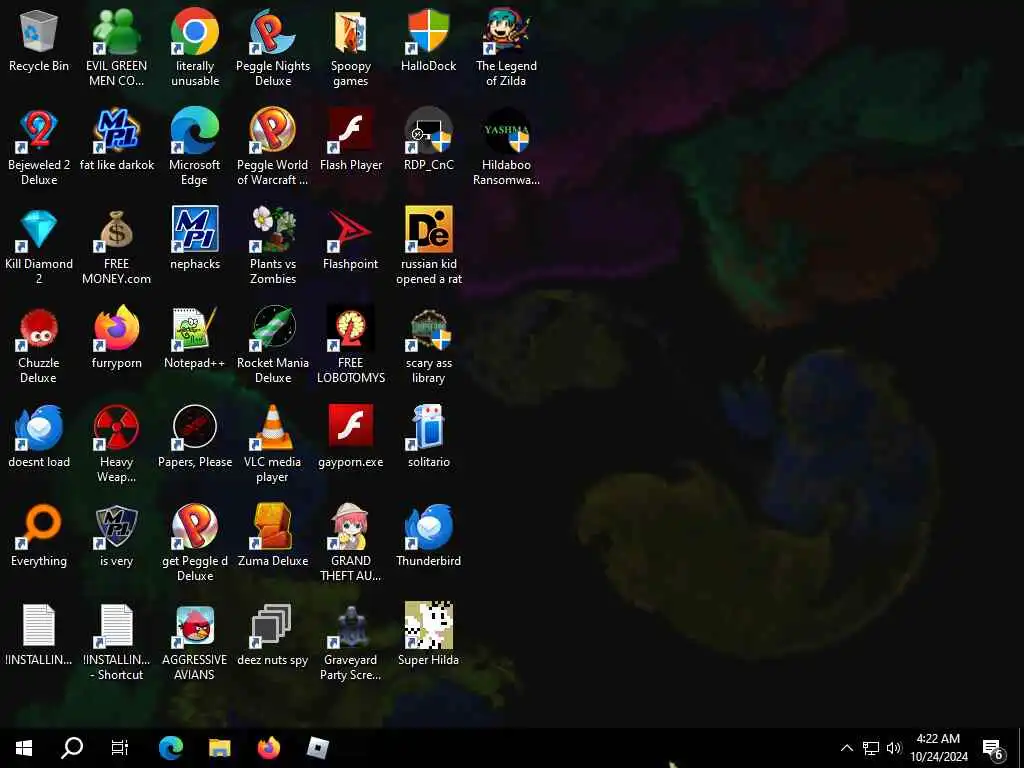This screenshot has height=768, width=1024.
Task: Open the Action Center notifications icon
Action: (993, 748)
